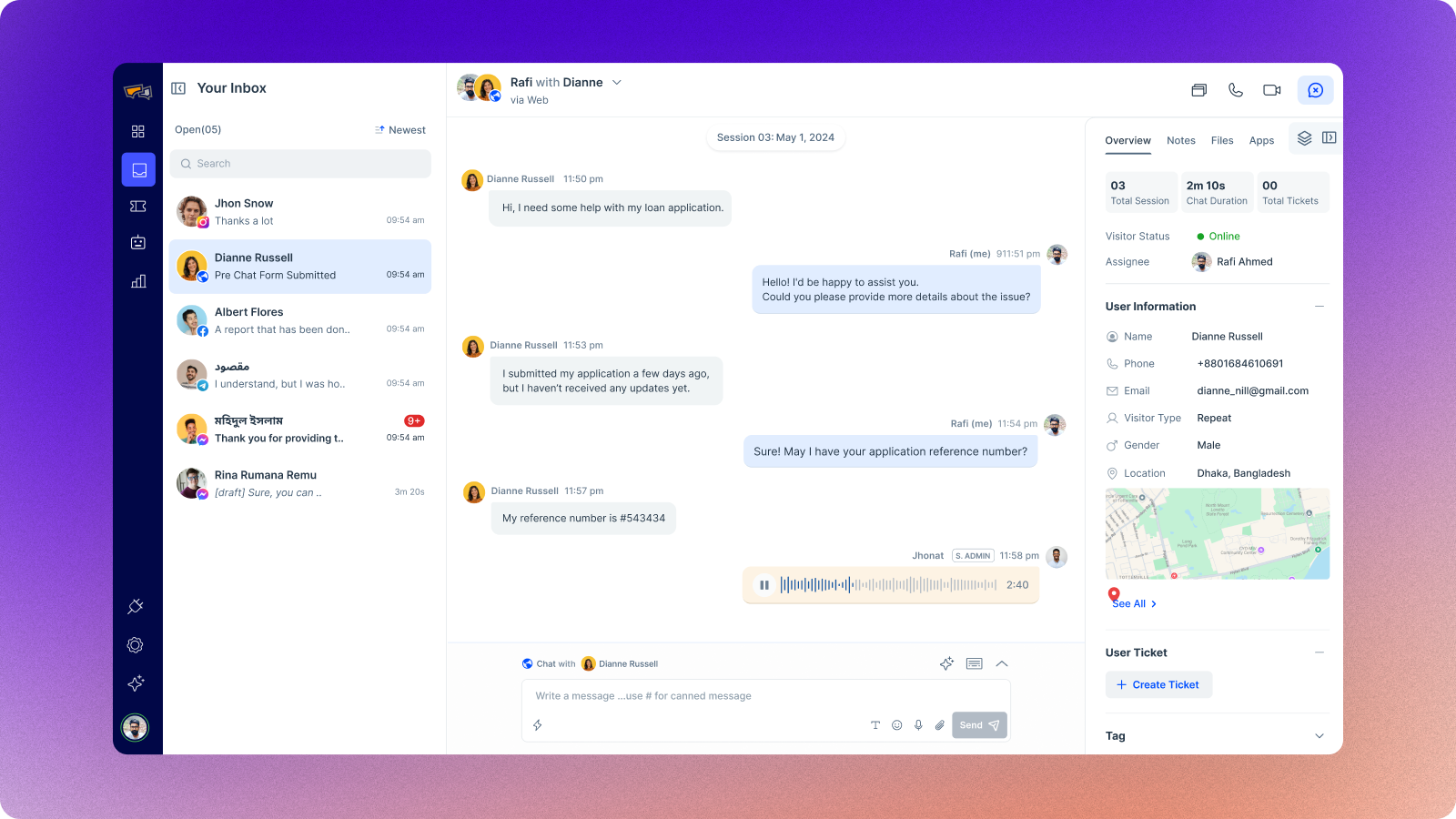This screenshot has height=819, width=1456.
Task: Seek within the voice message waveform
Action: pyautogui.click(x=888, y=585)
